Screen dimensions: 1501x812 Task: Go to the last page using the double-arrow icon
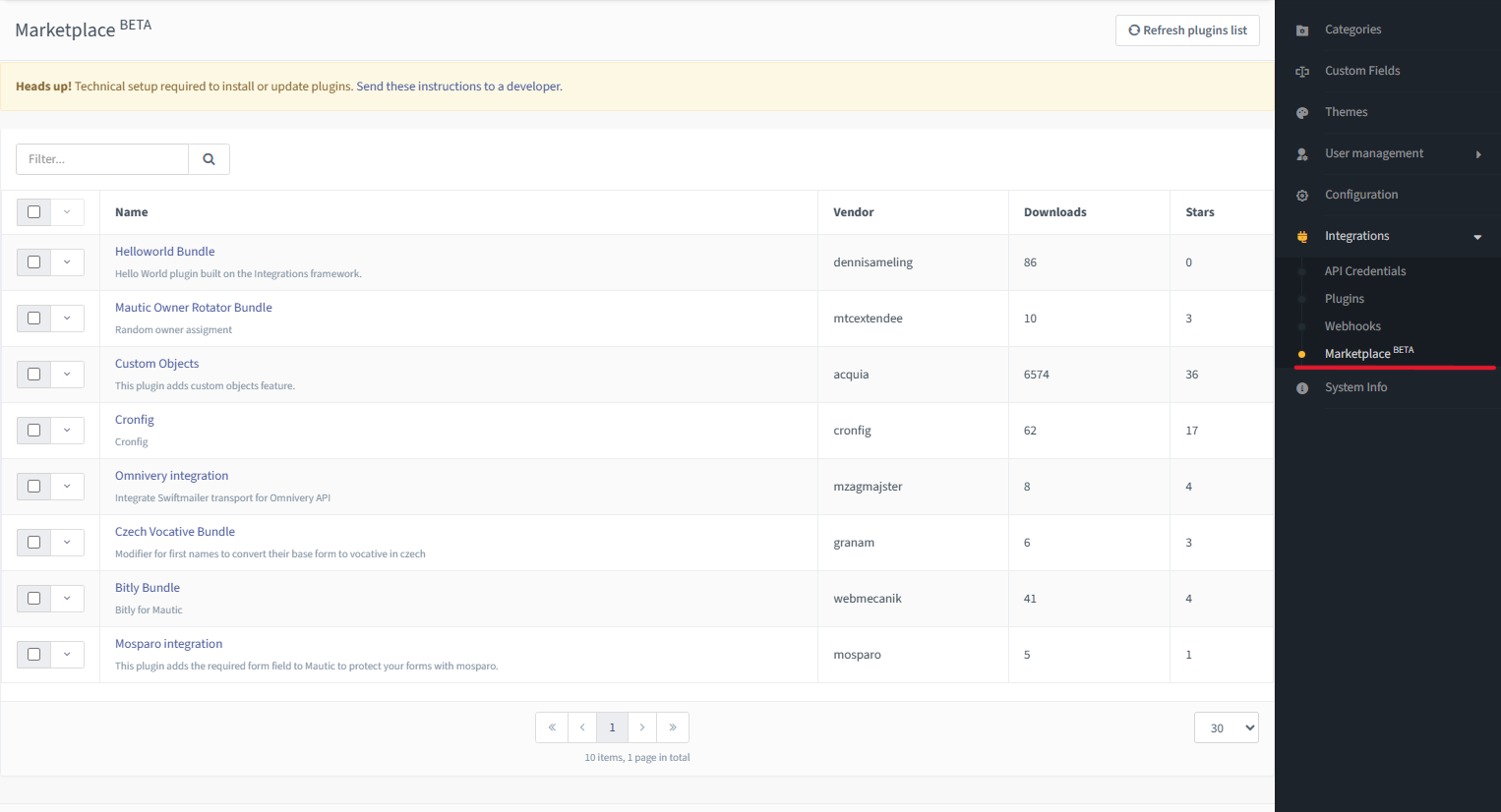point(673,727)
